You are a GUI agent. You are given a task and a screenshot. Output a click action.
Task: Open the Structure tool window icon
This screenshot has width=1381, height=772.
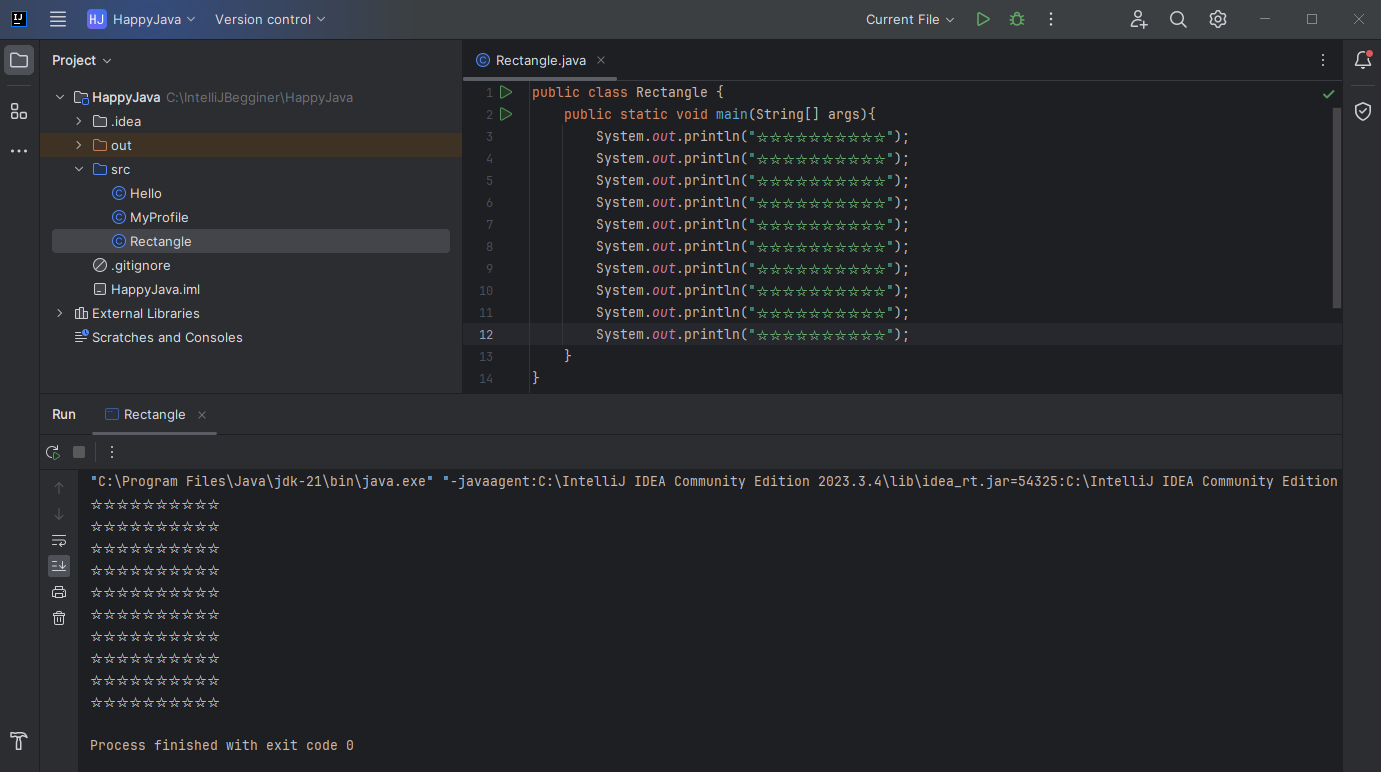19,111
